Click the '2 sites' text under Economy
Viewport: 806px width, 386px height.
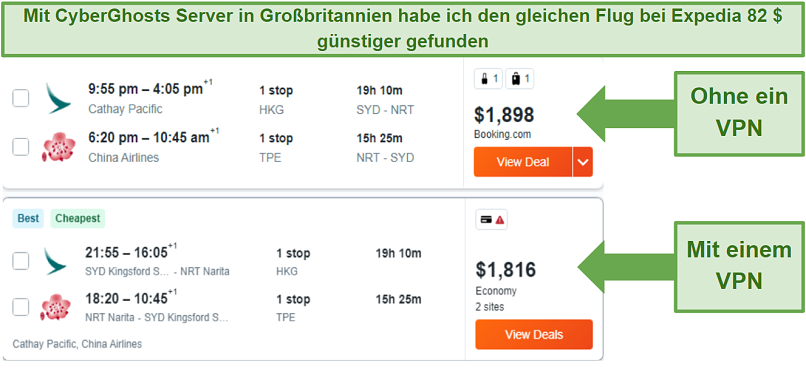click(490, 307)
